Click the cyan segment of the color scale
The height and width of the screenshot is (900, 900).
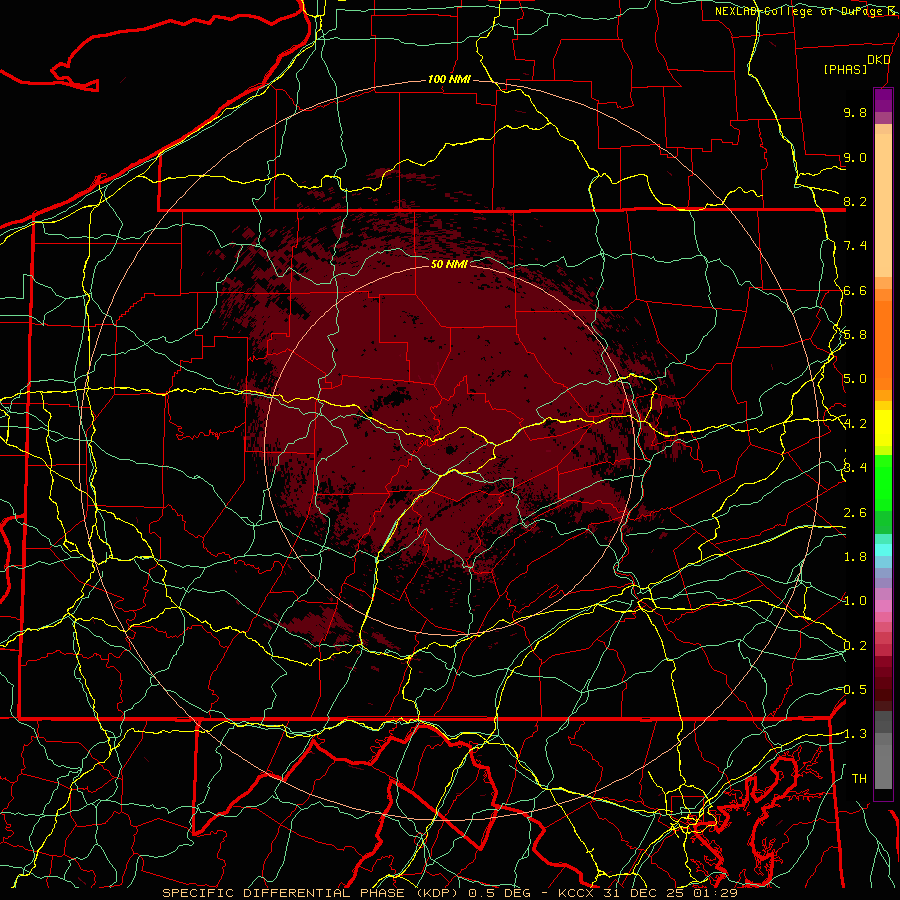click(883, 550)
